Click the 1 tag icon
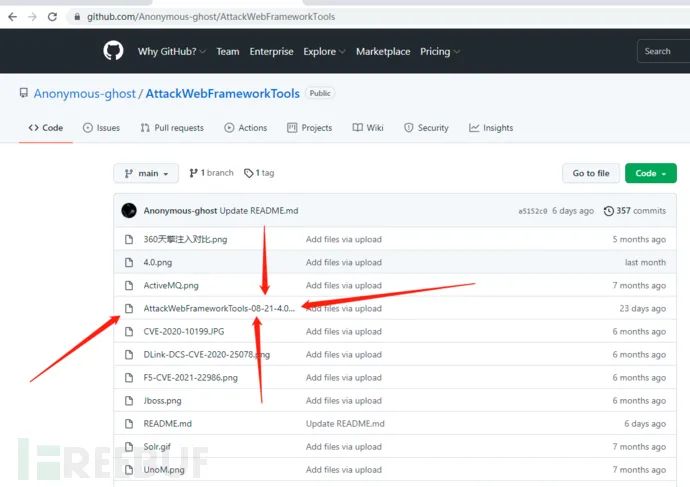 pos(249,173)
